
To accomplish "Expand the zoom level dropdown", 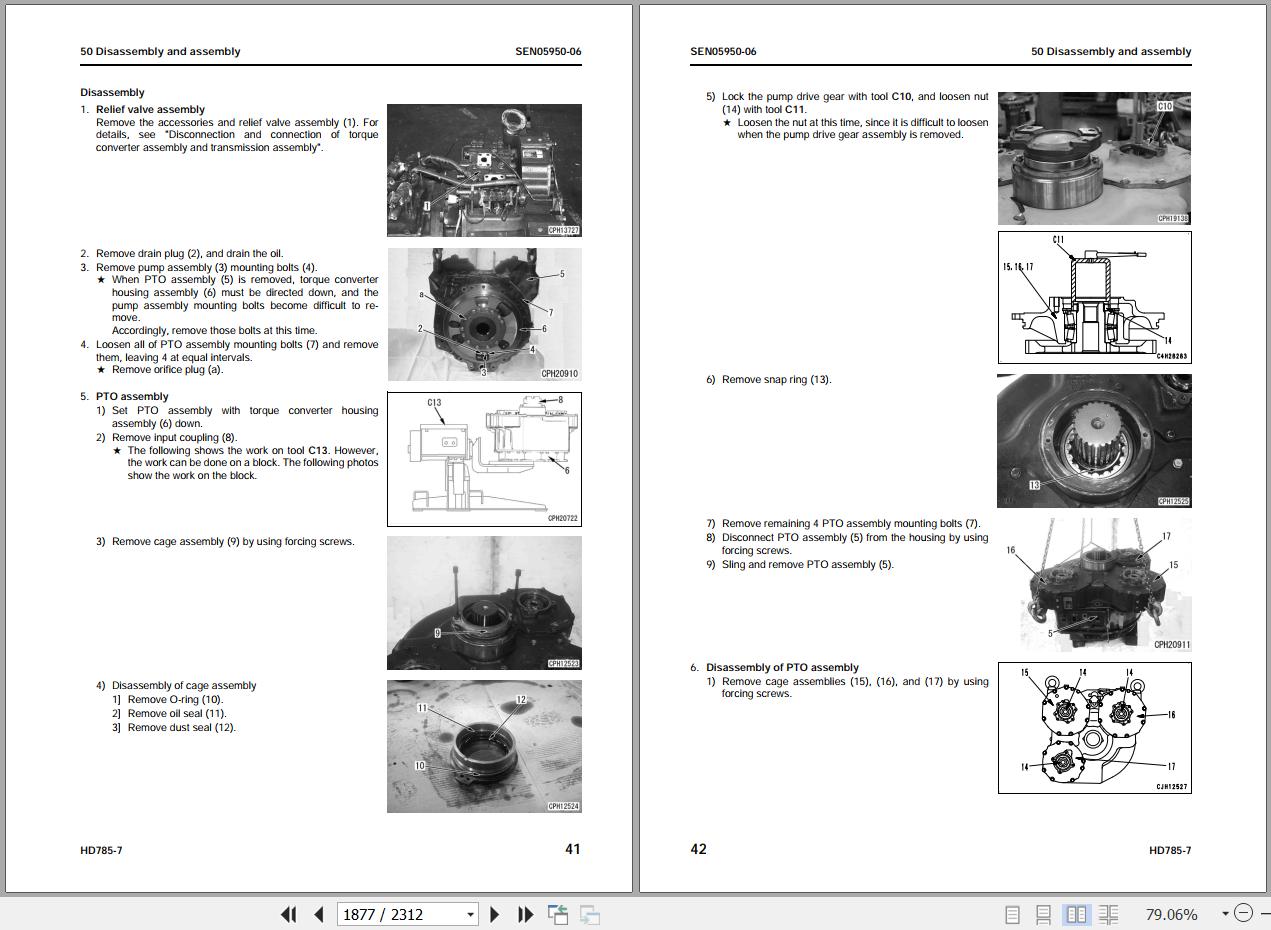I will pyautogui.click(x=1224, y=913).
